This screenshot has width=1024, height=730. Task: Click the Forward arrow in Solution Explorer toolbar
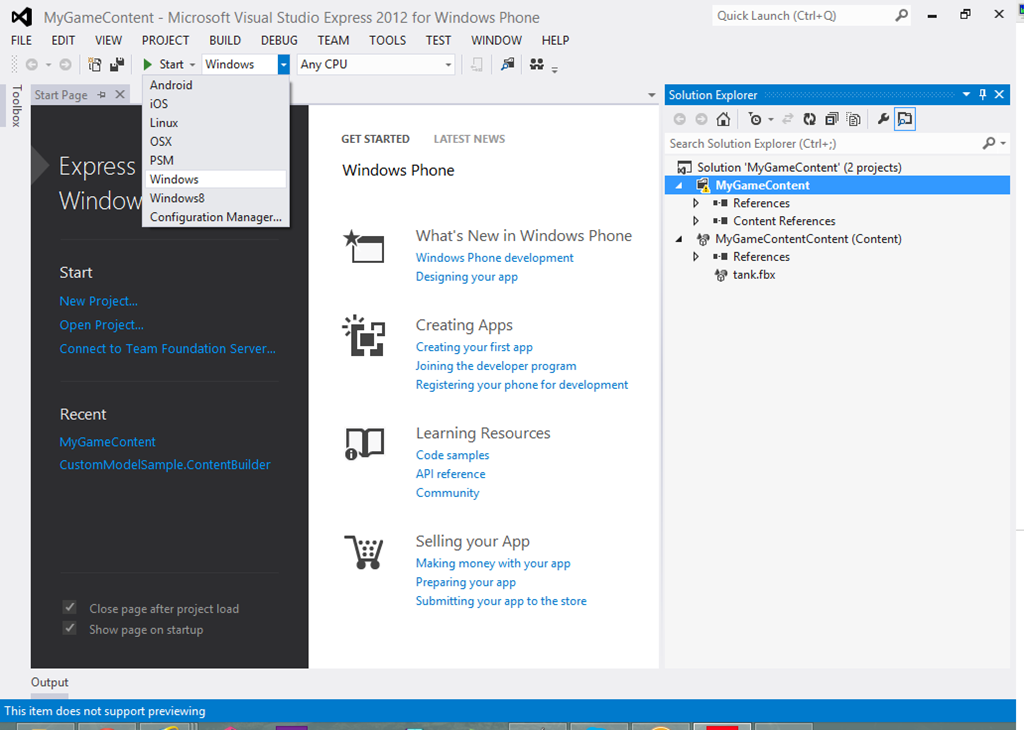click(x=701, y=119)
